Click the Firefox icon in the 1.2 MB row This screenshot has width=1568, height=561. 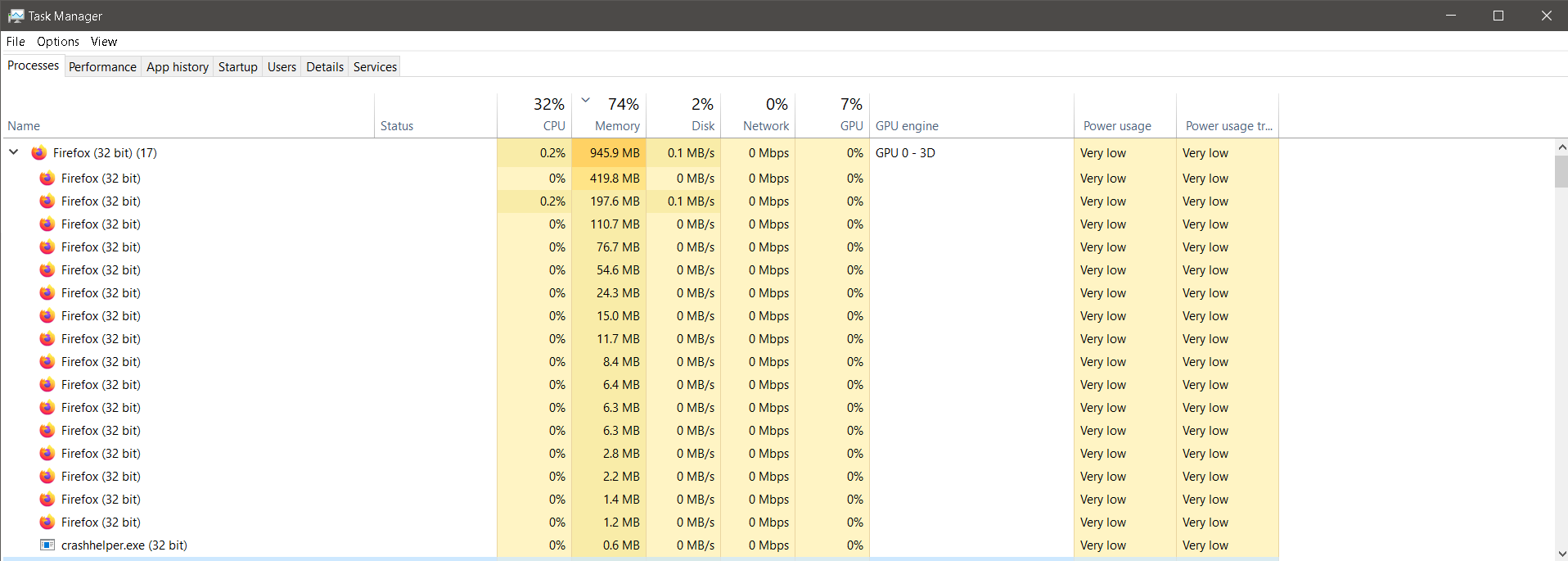coord(47,522)
